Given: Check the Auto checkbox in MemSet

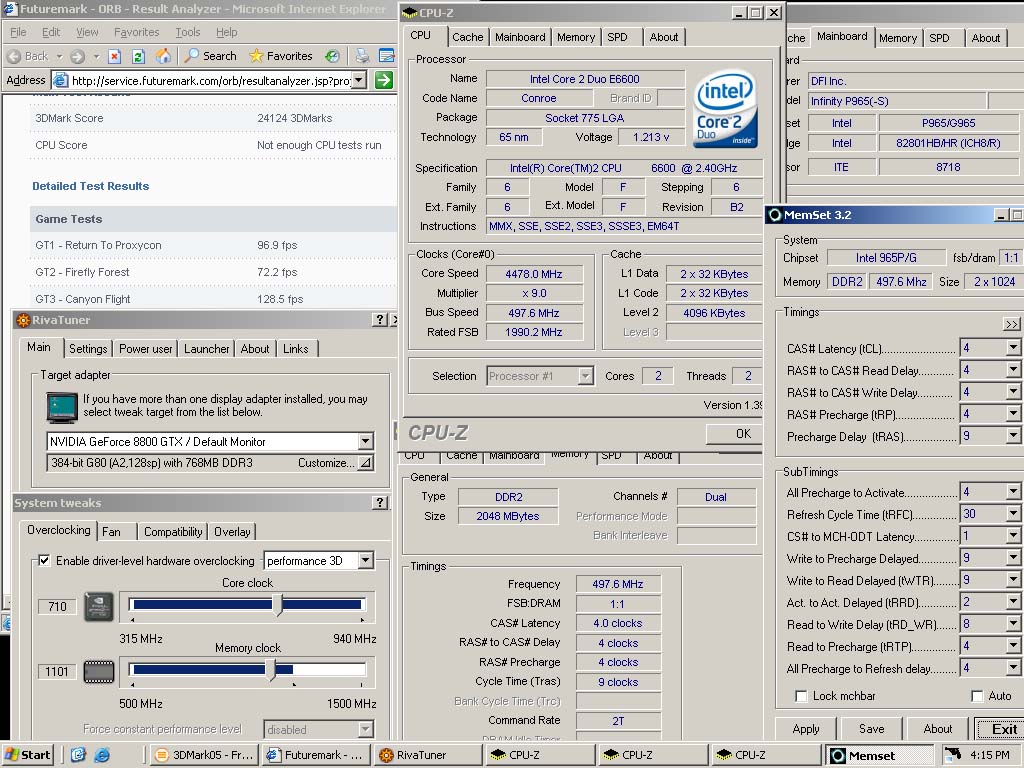Looking at the screenshot, I should [977, 696].
